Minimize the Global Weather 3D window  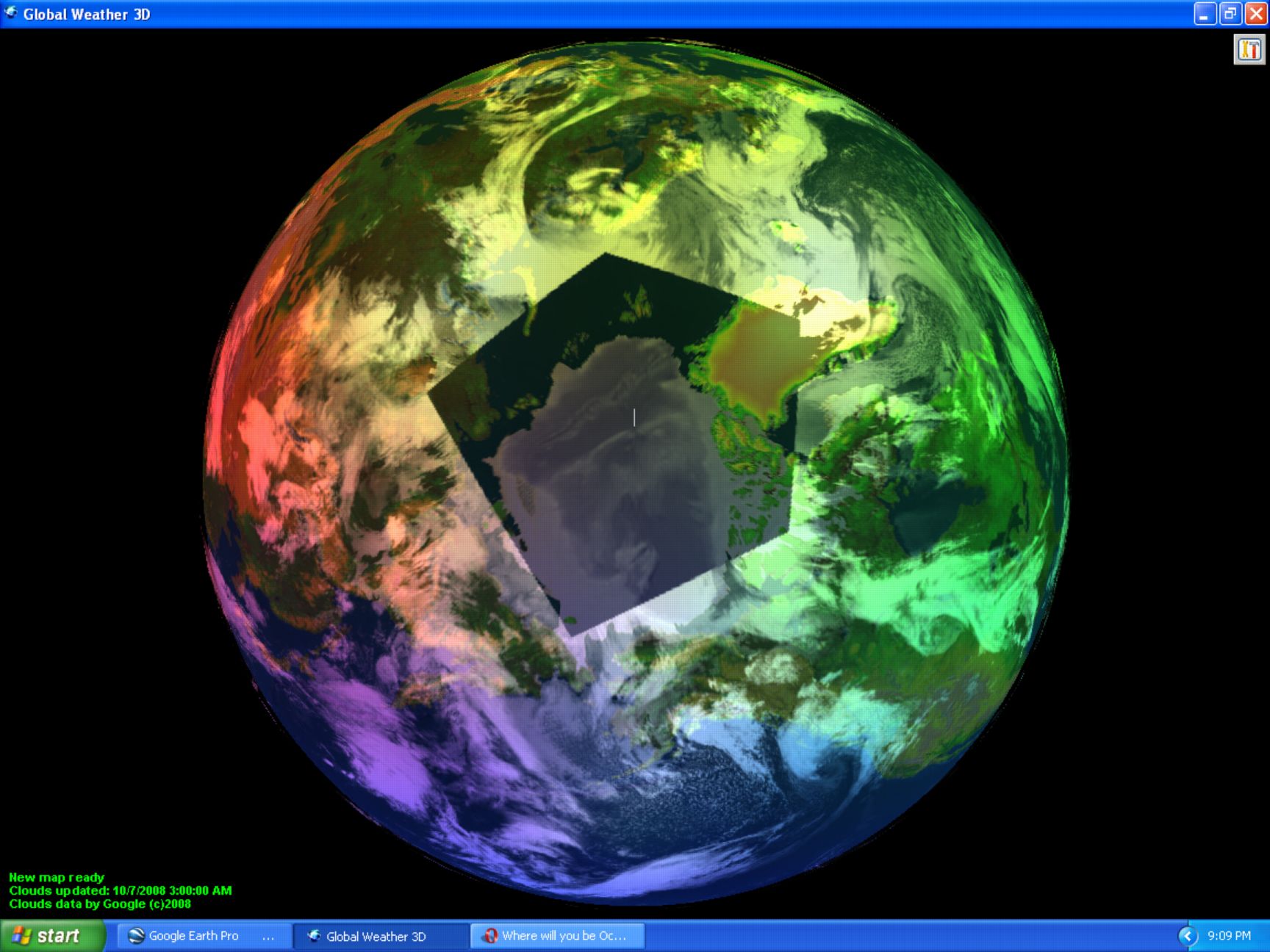click(1205, 14)
